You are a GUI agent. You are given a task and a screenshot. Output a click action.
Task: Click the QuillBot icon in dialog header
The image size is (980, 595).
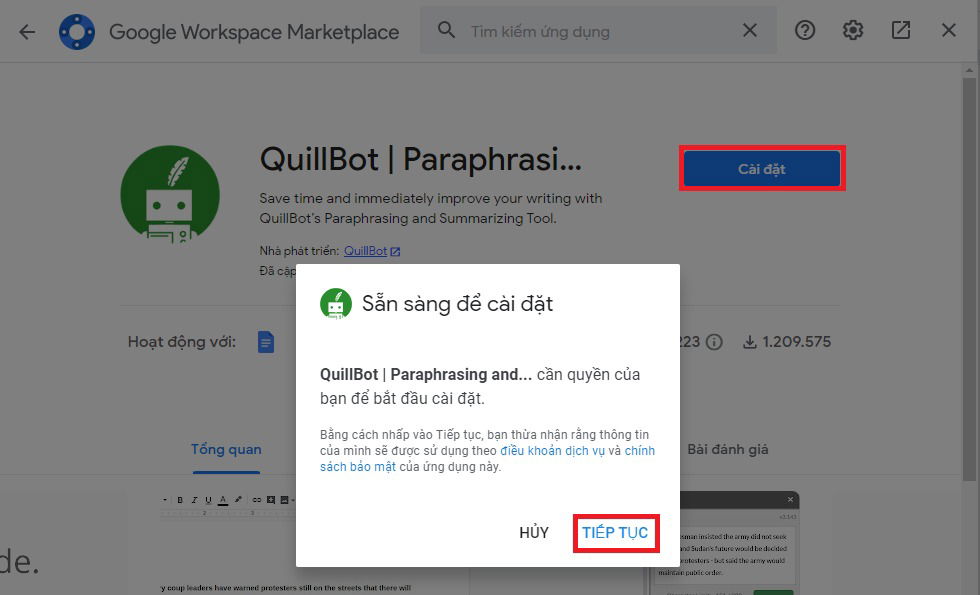tap(336, 304)
